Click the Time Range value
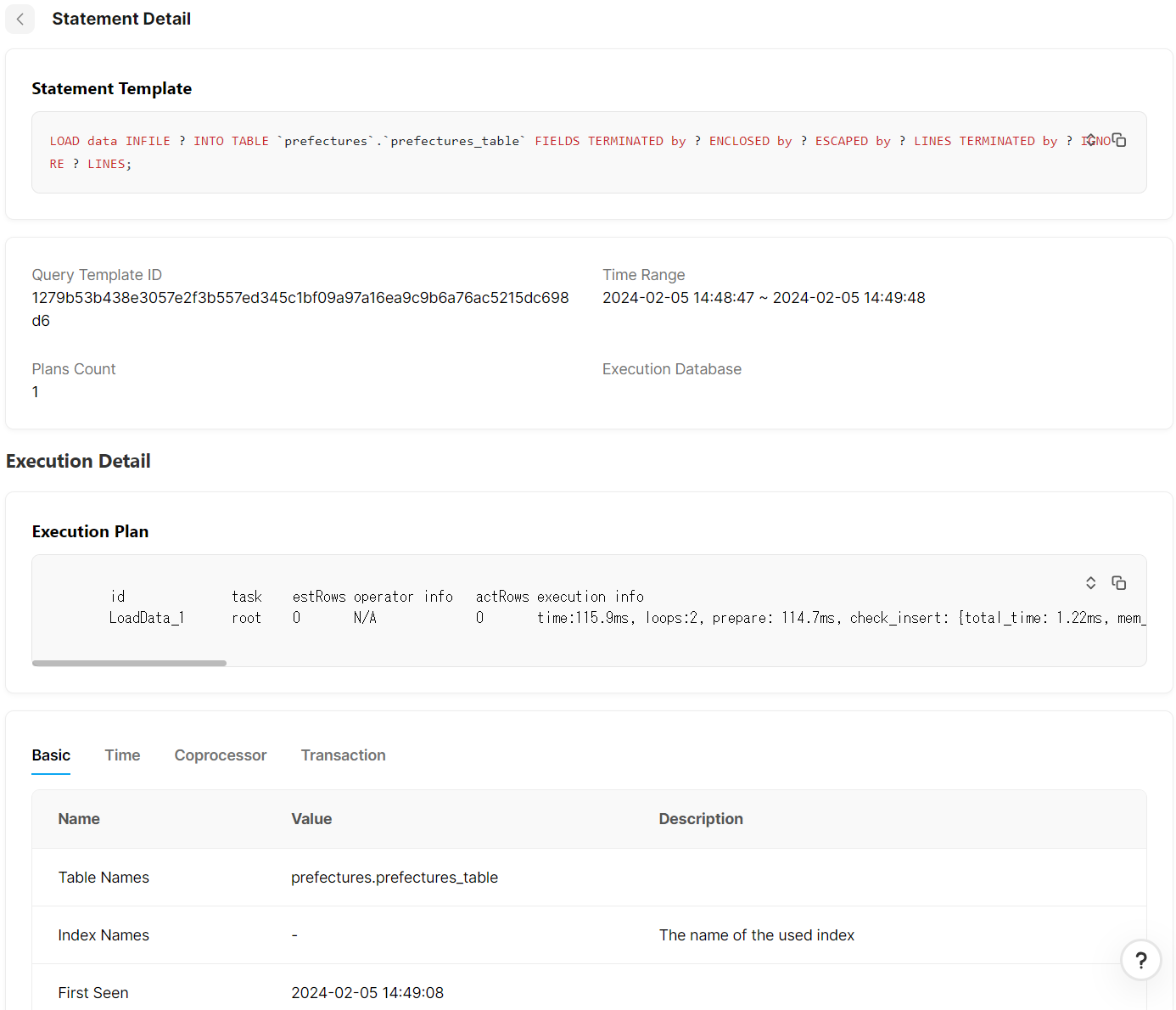Viewport: 1176px width, 1010px height. 764,298
